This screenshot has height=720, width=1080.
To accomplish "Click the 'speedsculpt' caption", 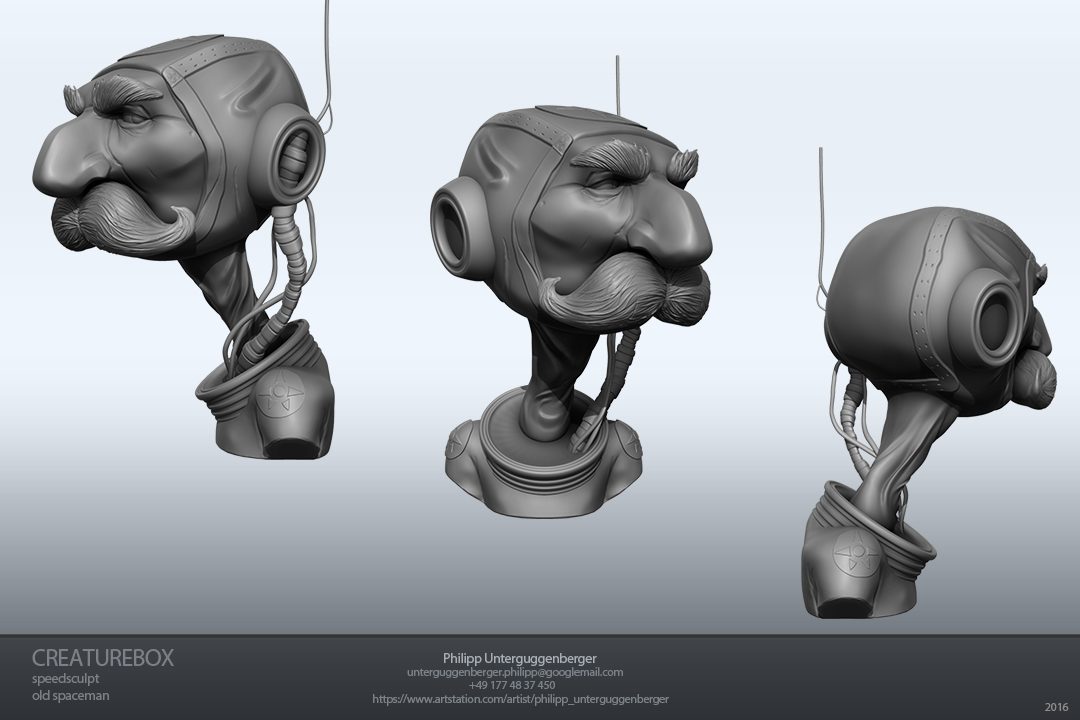I will click(65, 679).
